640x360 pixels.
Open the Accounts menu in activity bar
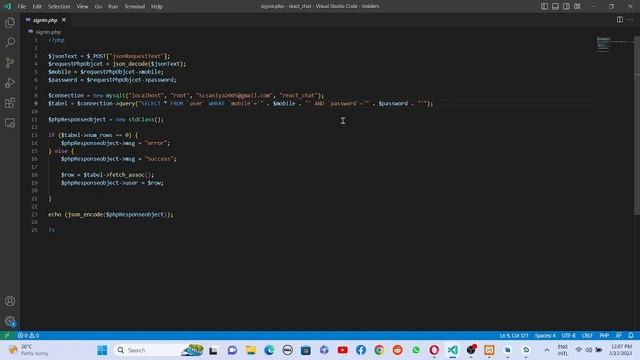pyautogui.click(x=10, y=301)
